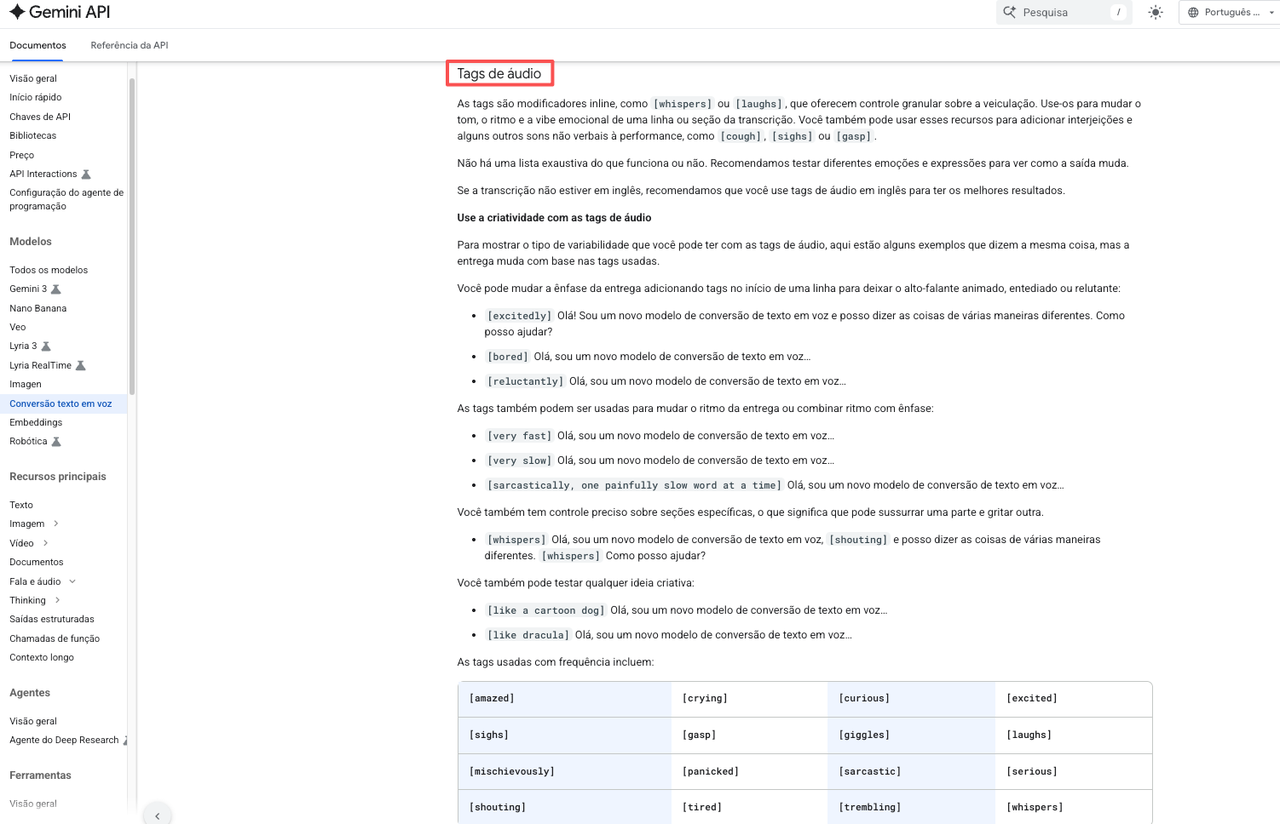Go to Chaves de API

[x=40, y=117]
